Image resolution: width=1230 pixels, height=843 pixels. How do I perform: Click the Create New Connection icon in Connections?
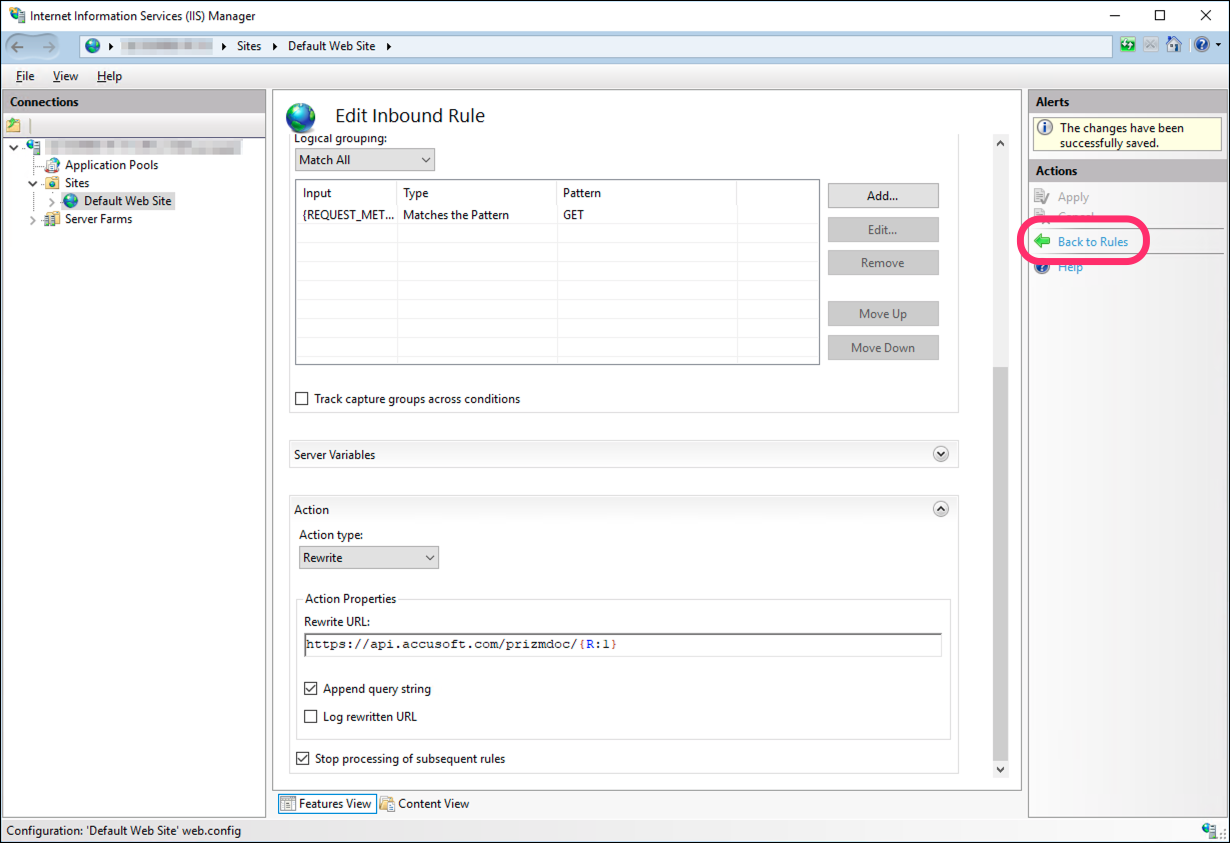[x=14, y=125]
